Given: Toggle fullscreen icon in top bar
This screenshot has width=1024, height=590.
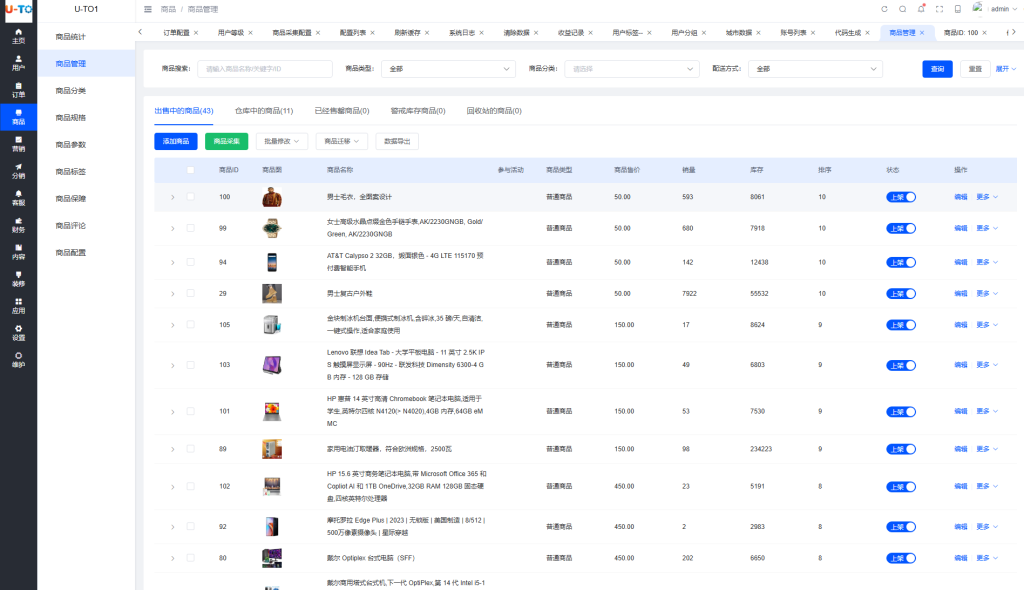Looking at the screenshot, I should tap(939, 9).
